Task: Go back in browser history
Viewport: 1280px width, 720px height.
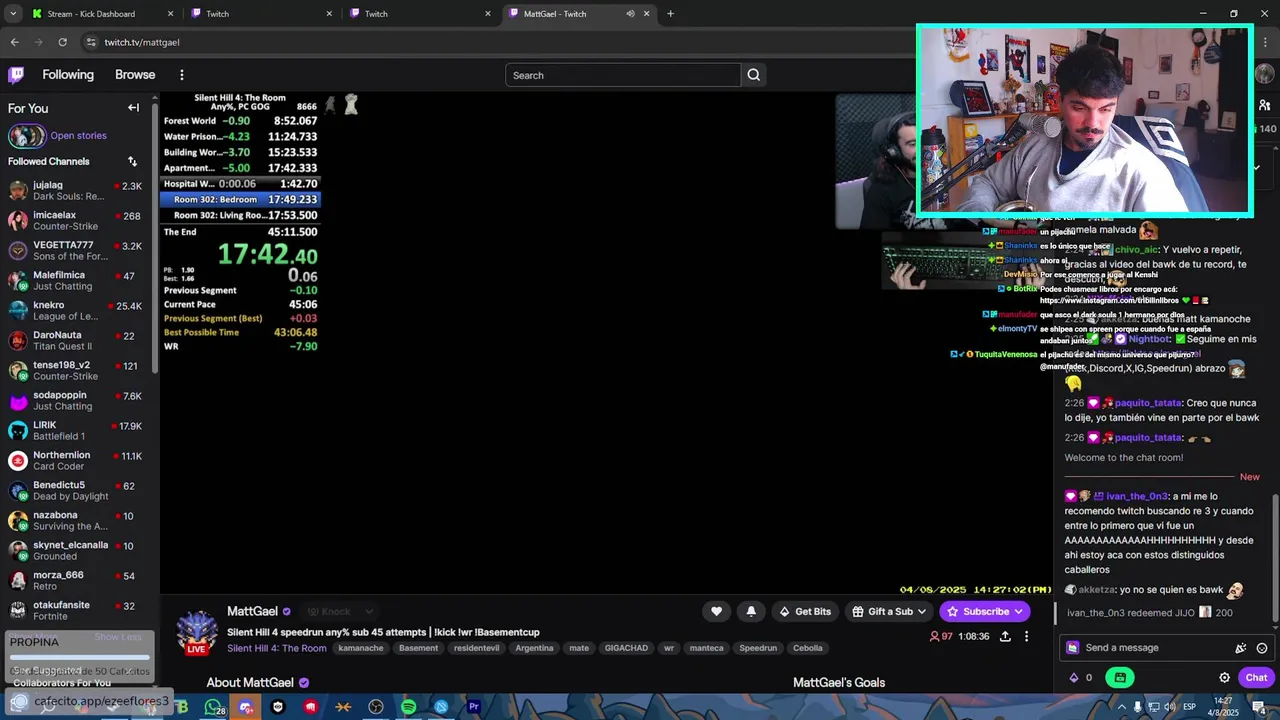Action: point(14,42)
